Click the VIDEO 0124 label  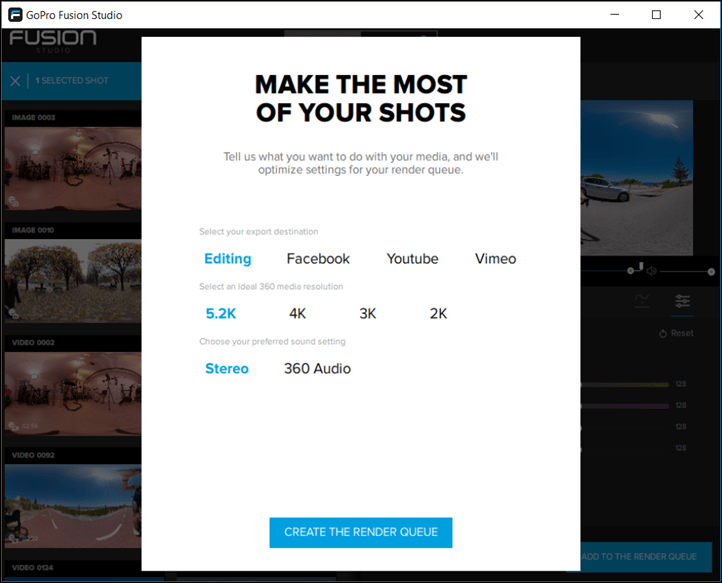(32, 568)
